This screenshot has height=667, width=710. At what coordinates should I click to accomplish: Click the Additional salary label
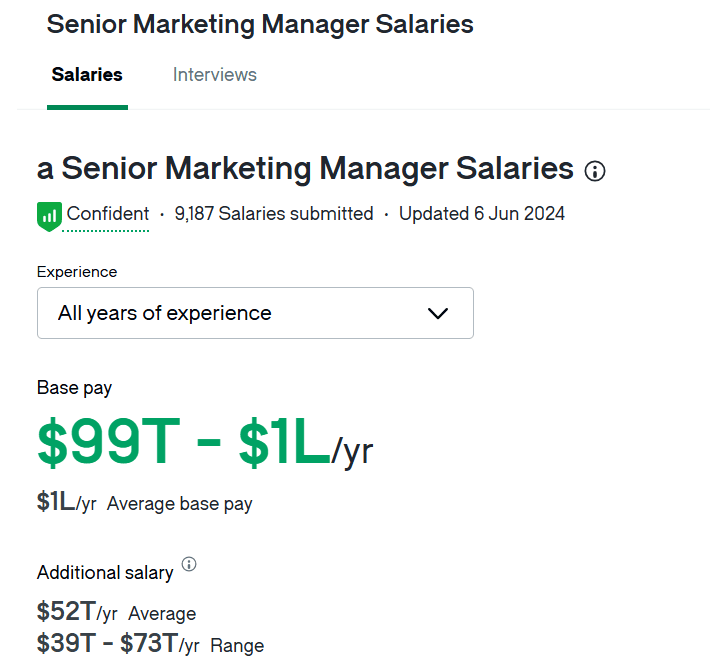click(105, 573)
